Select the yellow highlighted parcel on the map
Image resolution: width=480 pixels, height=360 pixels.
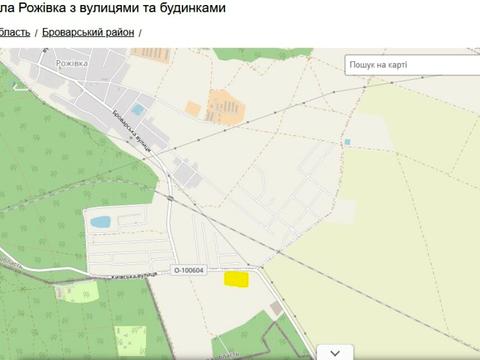tap(236, 279)
